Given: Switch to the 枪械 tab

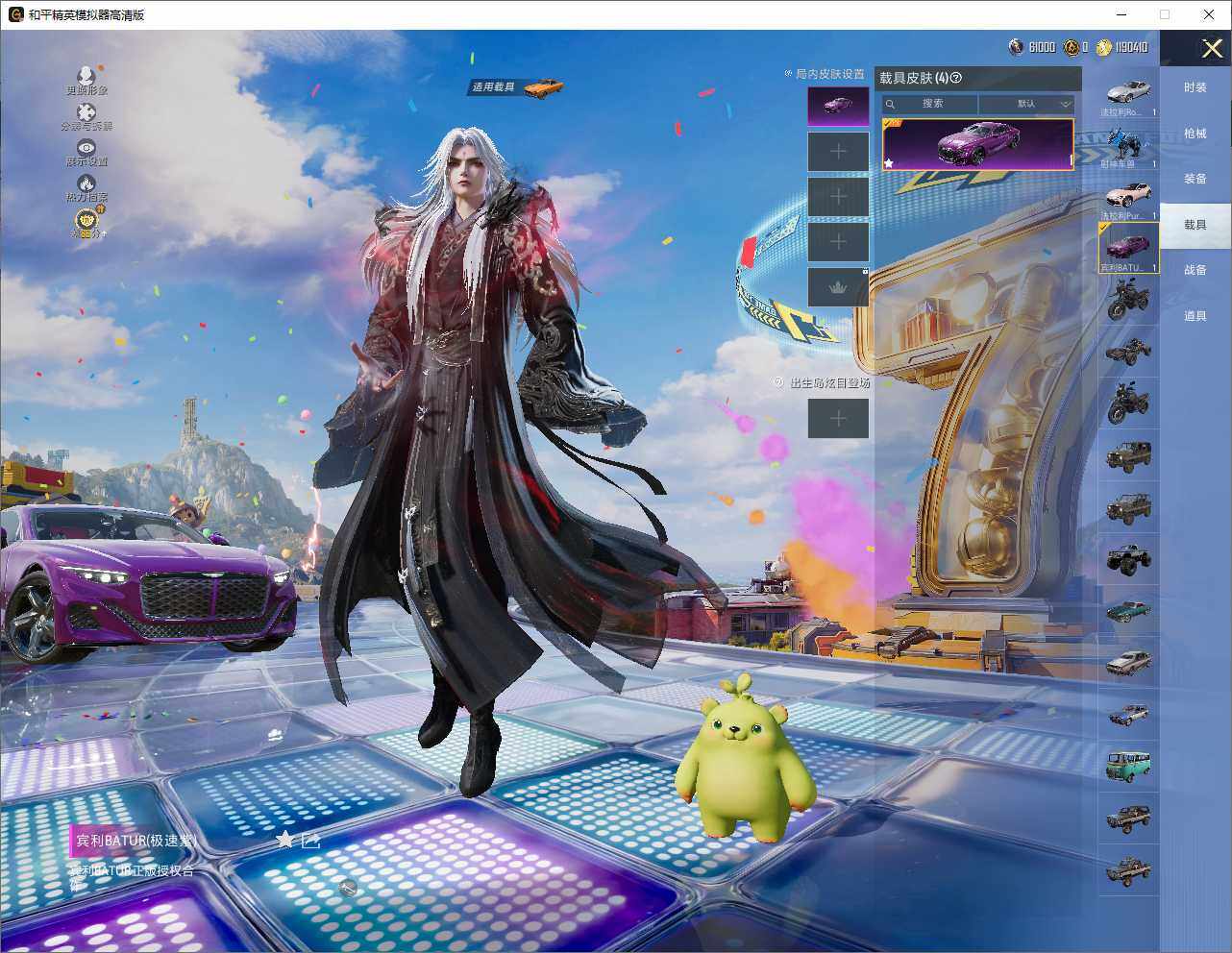Looking at the screenshot, I should coord(1195,134).
